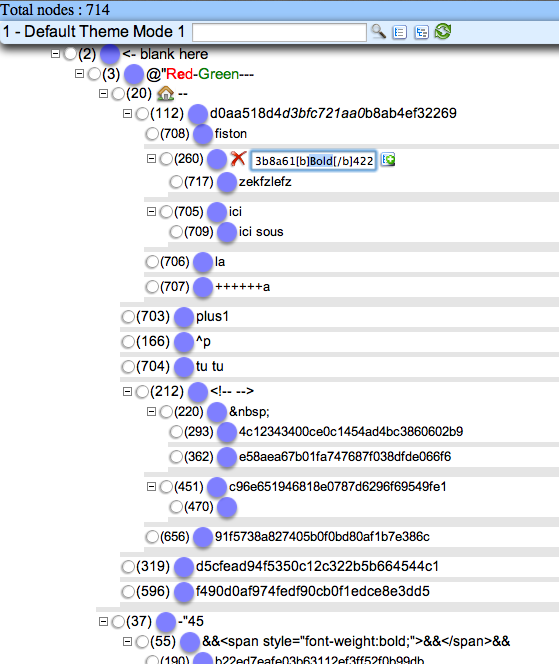The image size is (559, 664).
Task: Click the blue circle of node 3
Action: coord(134,74)
